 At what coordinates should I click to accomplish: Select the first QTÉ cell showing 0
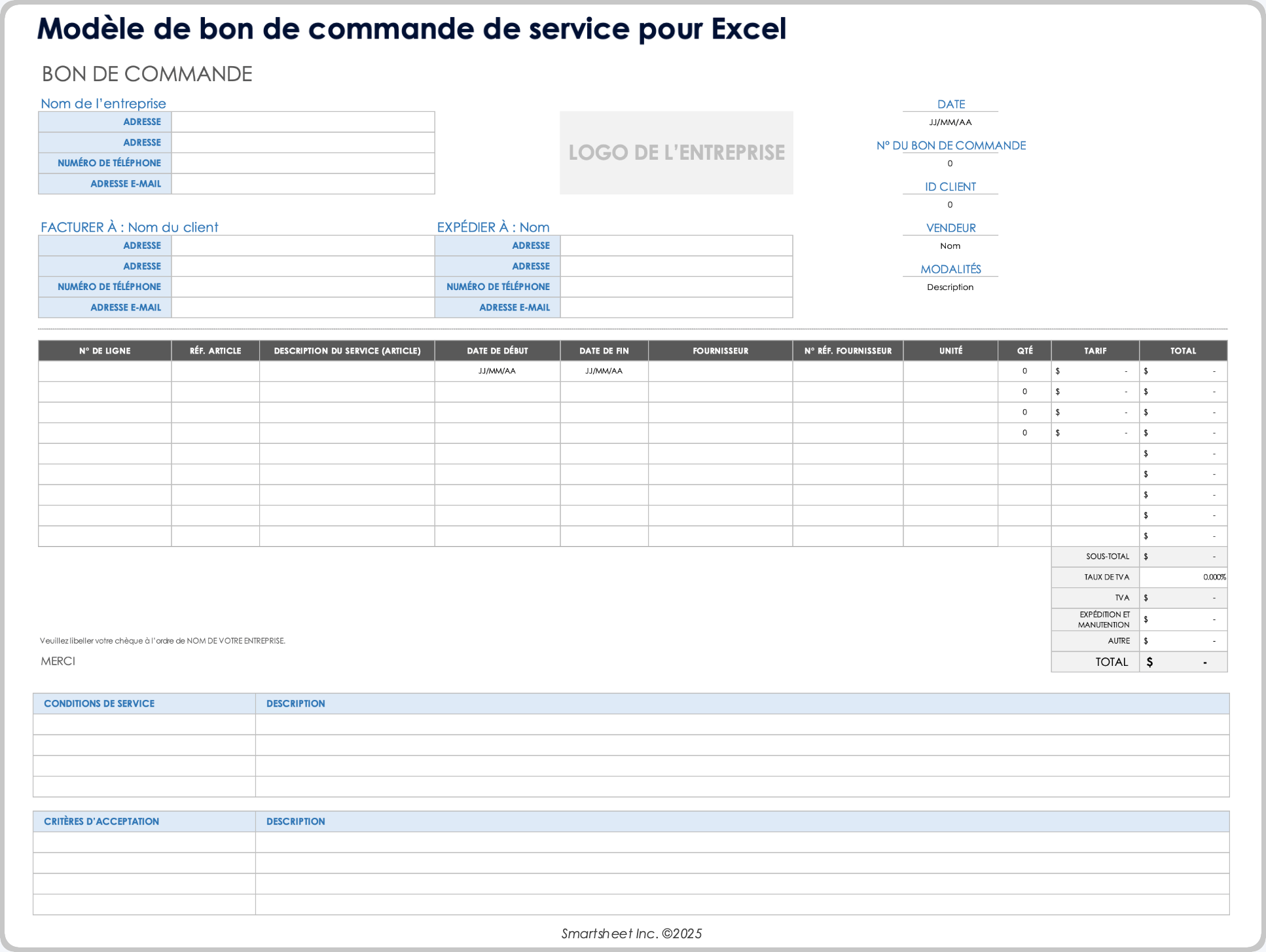click(1024, 371)
